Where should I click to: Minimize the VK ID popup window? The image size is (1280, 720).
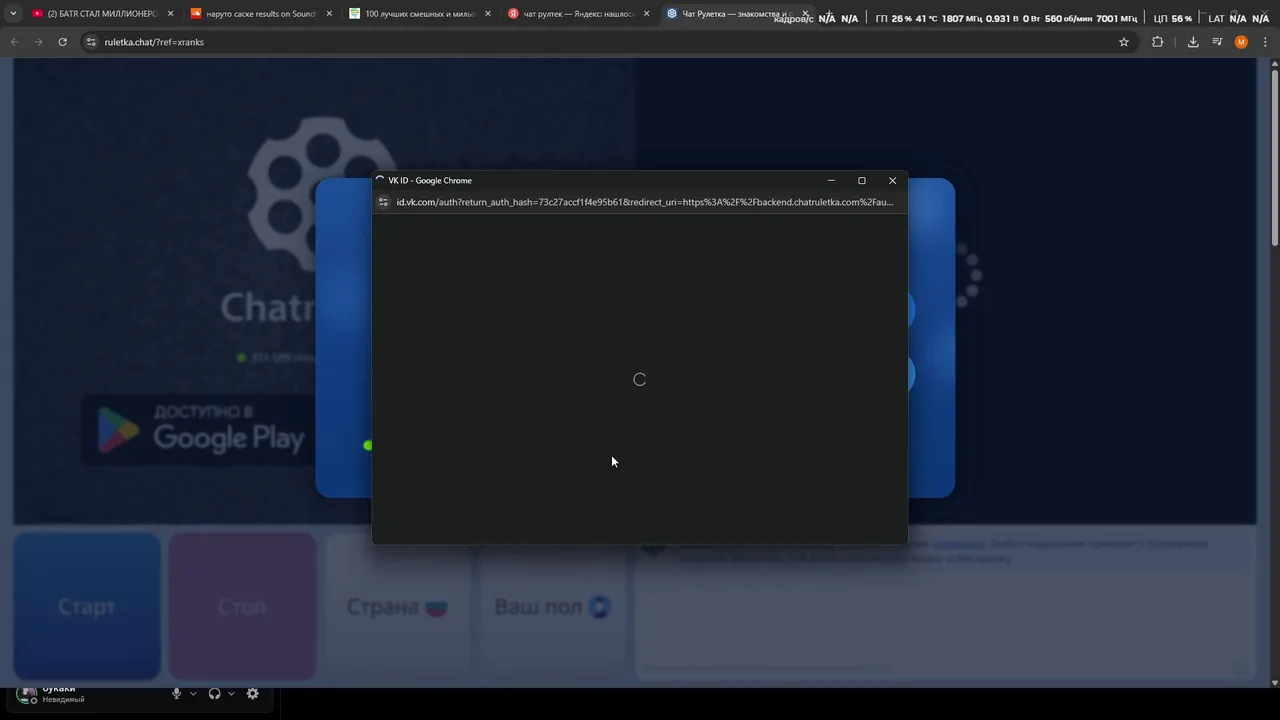[x=831, y=181]
